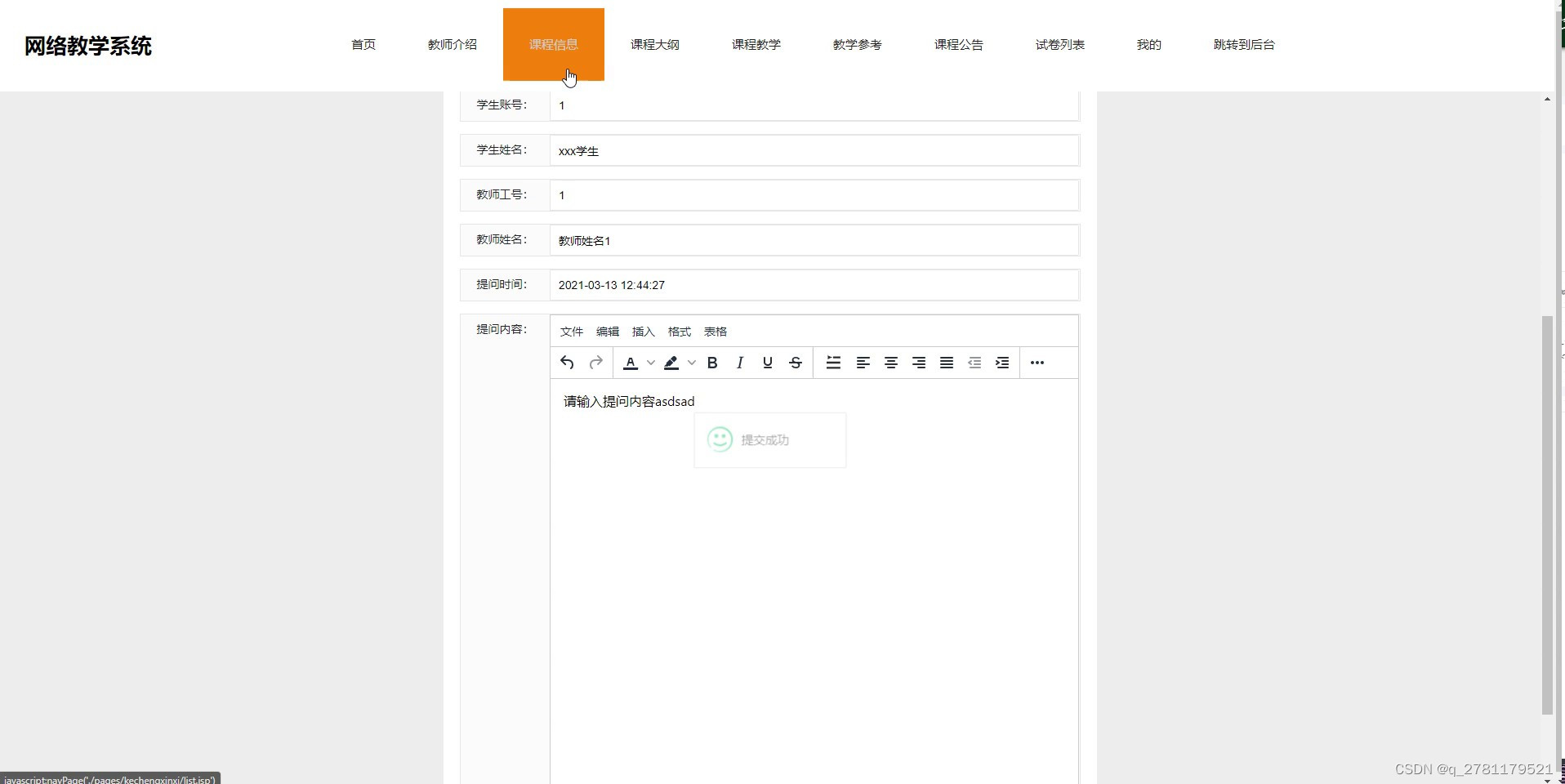Screen dimensions: 1565x784
Task: Undo the last edit in editor
Action: click(x=567, y=363)
